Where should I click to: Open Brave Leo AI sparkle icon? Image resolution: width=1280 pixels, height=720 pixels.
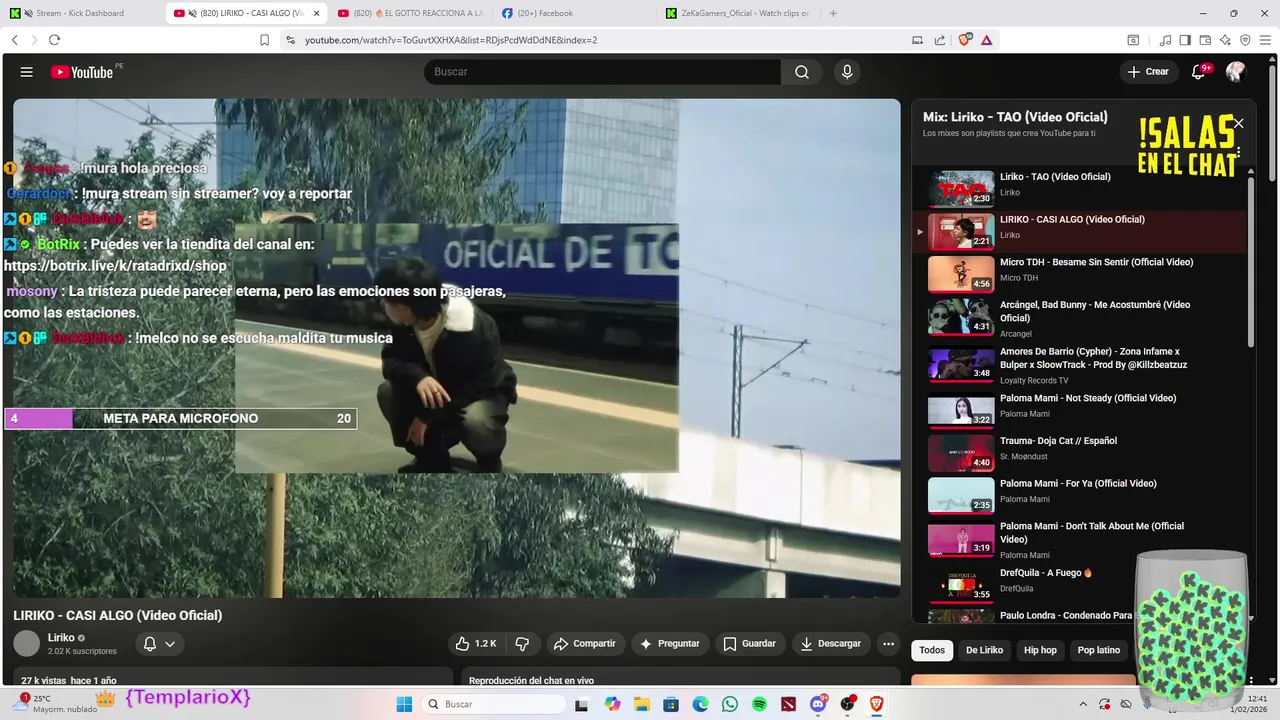click(1225, 40)
